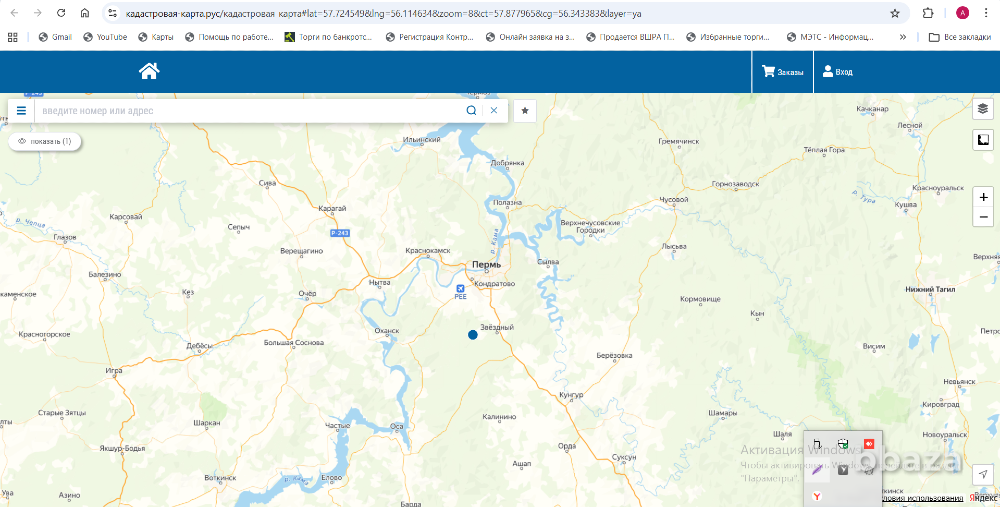Click the search magnifier icon
Screen dimensions: 1000x507
471,110
